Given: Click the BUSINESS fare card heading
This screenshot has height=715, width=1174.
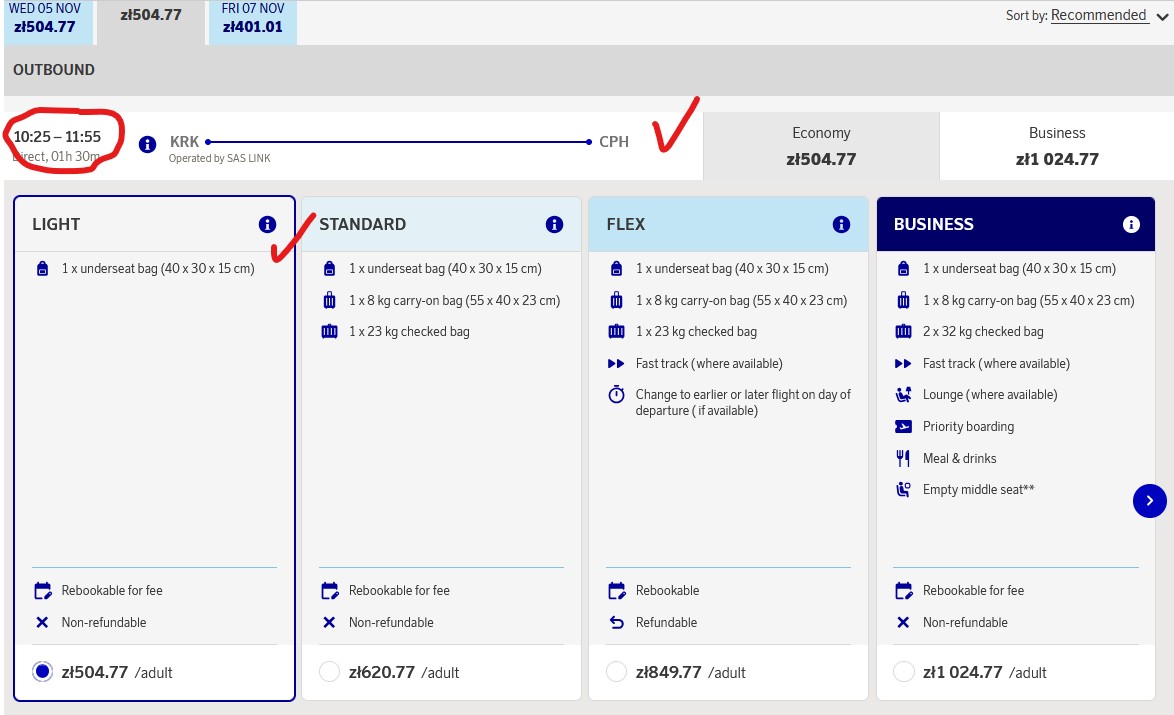Looking at the screenshot, I should coord(934,225).
